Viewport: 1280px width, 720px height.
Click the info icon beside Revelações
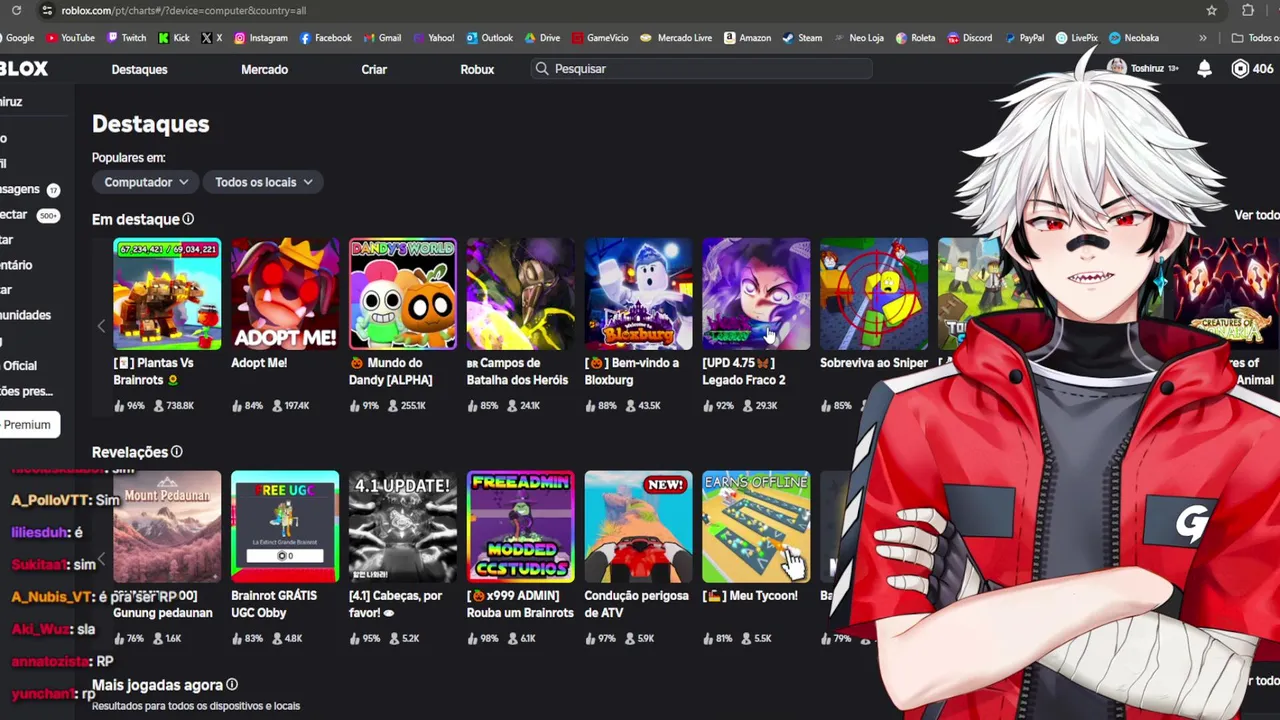coord(177,452)
